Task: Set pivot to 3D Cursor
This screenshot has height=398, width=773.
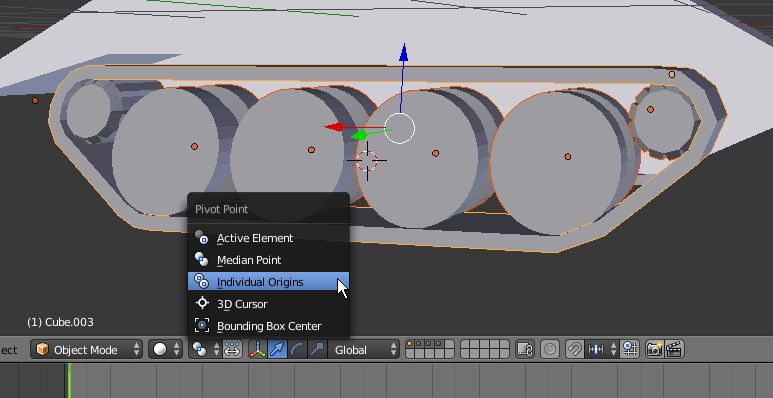Action: [268, 304]
